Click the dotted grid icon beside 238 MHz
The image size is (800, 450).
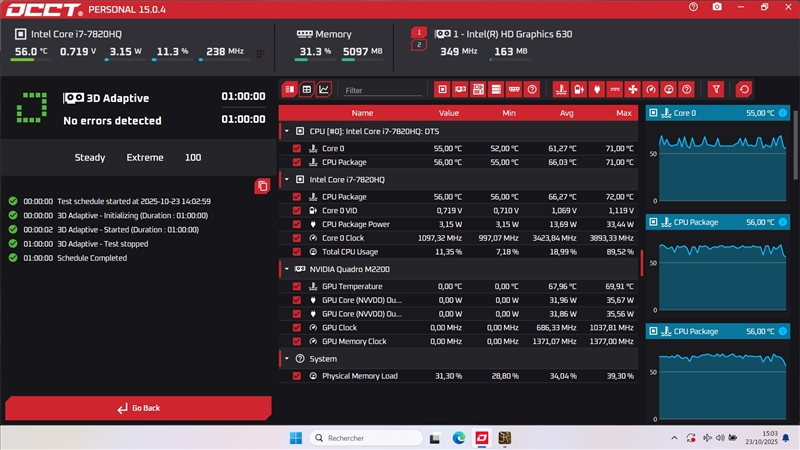point(260,54)
